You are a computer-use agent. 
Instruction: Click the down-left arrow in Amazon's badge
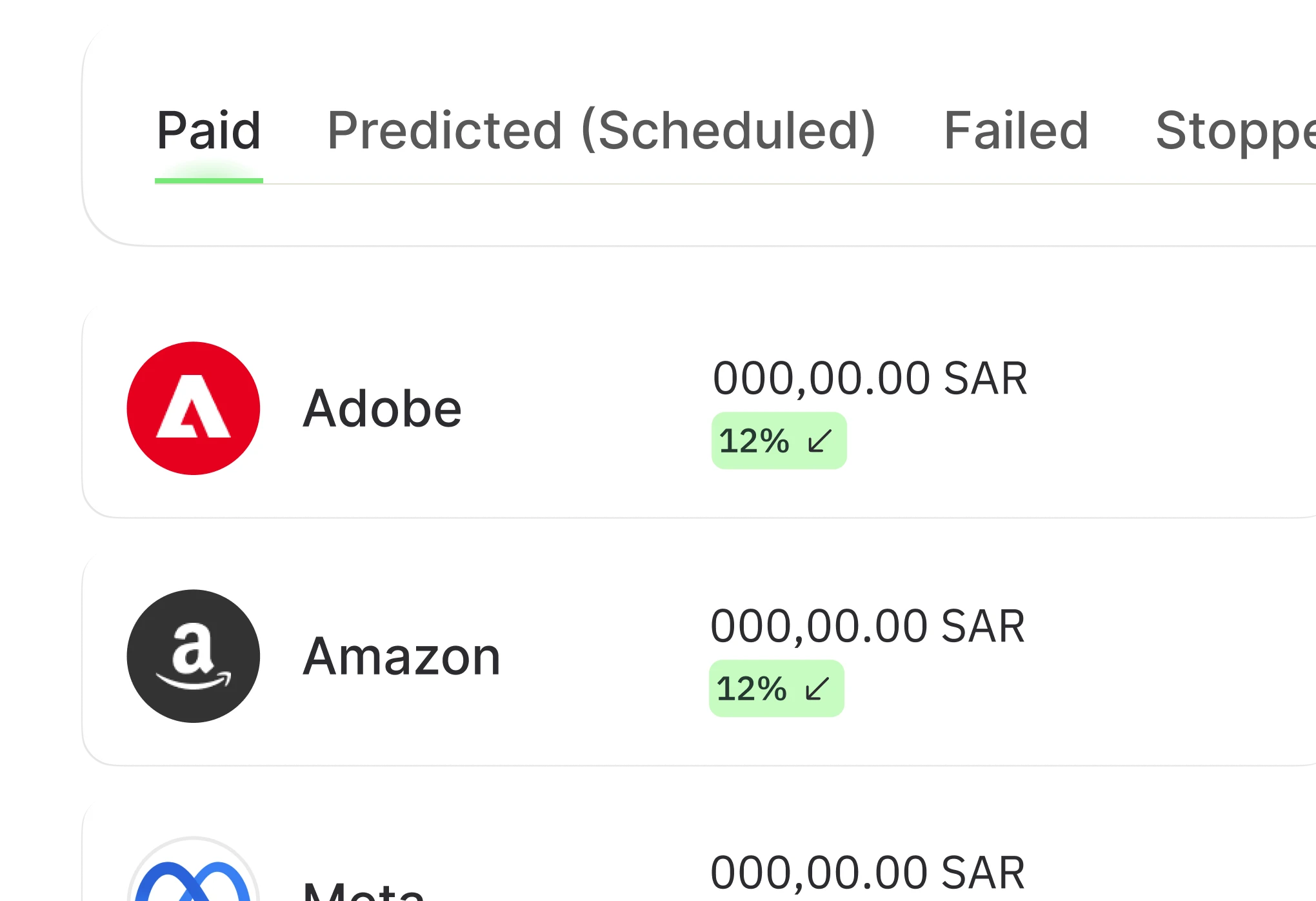click(817, 689)
